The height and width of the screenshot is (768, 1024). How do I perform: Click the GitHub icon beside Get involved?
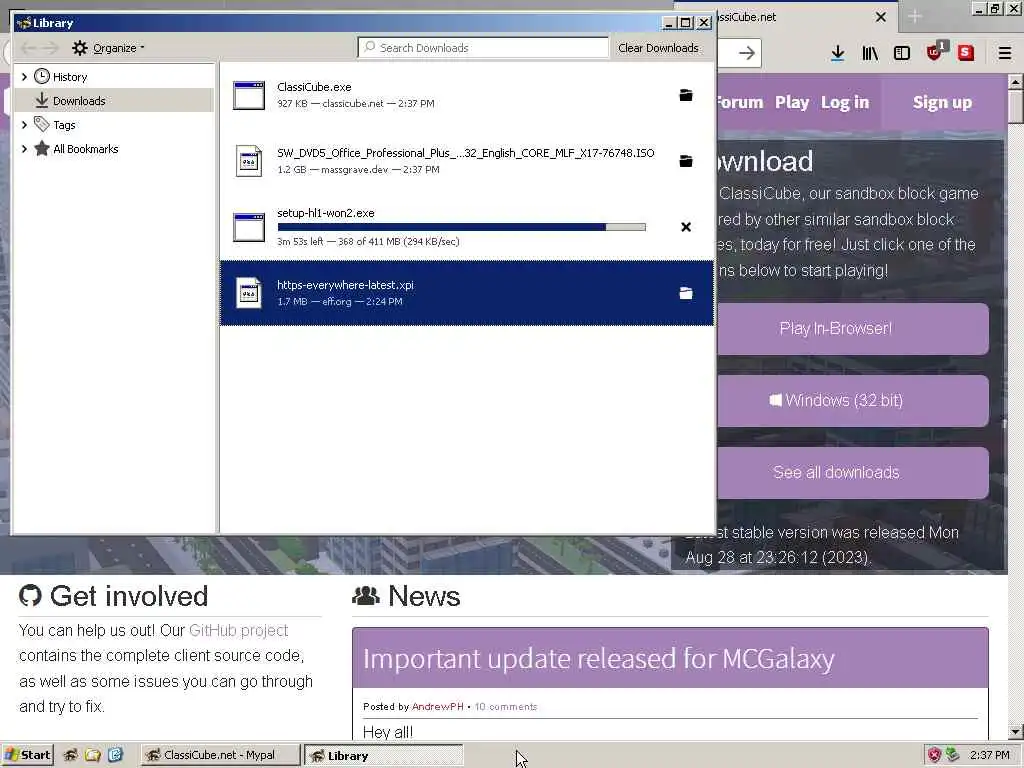pyautogui.click(x=30, y=596)
